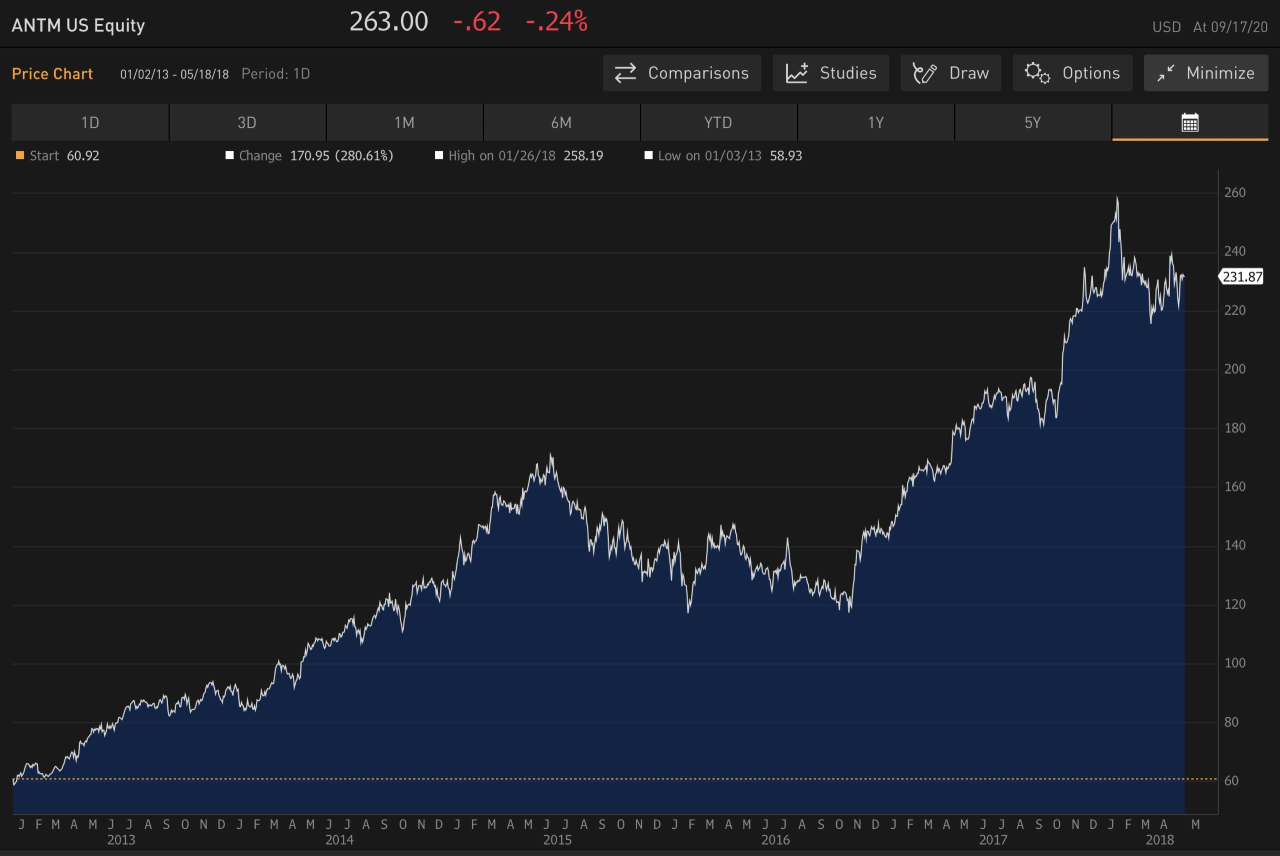The height and width of the screenshot is (856, 1280).
Task: Open the Comparisons tool
Action: [x=682, y=73]
